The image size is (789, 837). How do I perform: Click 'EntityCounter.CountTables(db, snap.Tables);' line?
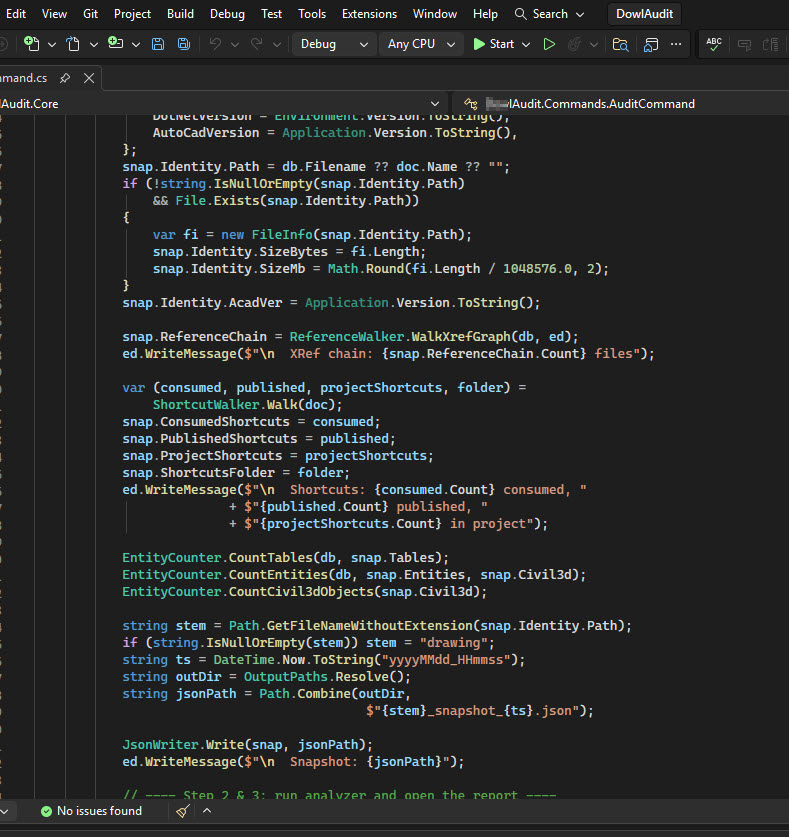286,557
